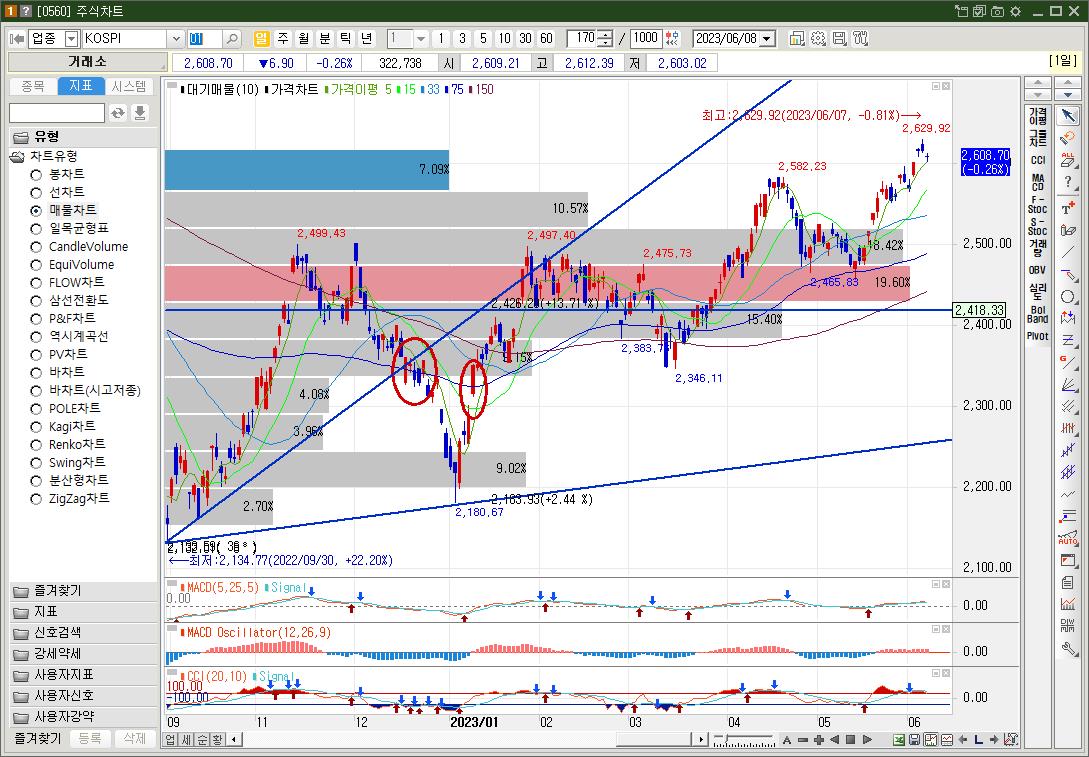This screenshot has height=757, width=1089.
Task: Switch to the 시스템 tab
Action: click(129, 86)
